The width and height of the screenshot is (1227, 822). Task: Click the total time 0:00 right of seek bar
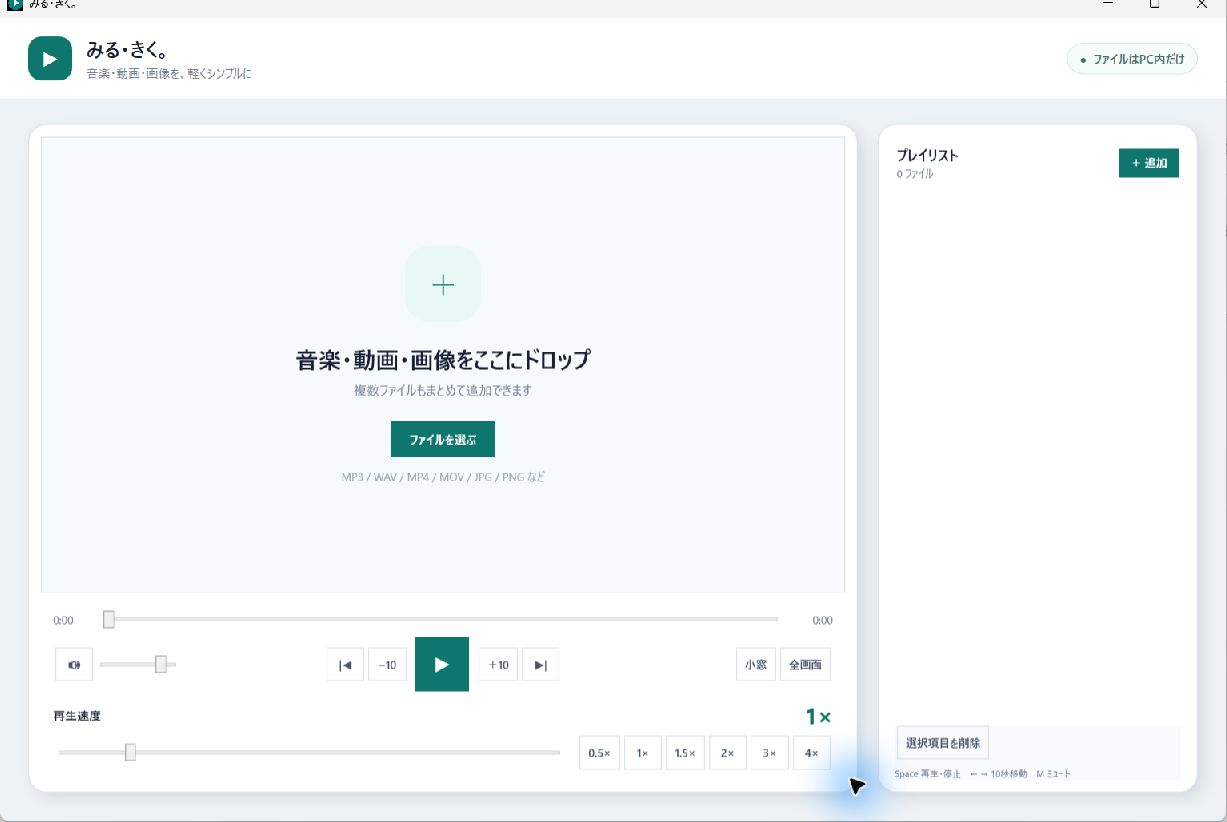(822, 621)
